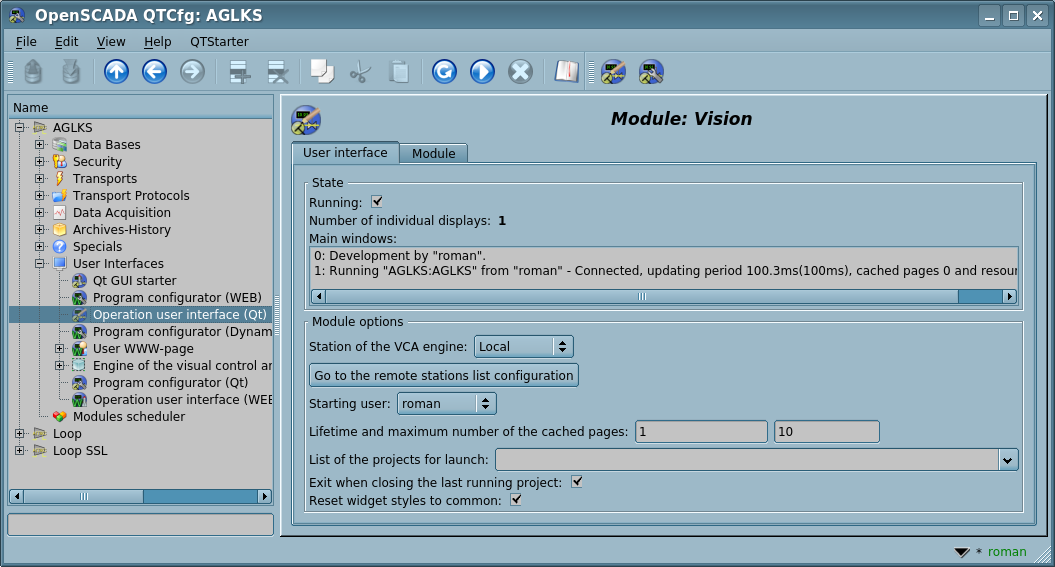This screenshot has height=567, width=1055.
Task: Navigate back with the Back arrow icon
Action: [x=154, y=71]
